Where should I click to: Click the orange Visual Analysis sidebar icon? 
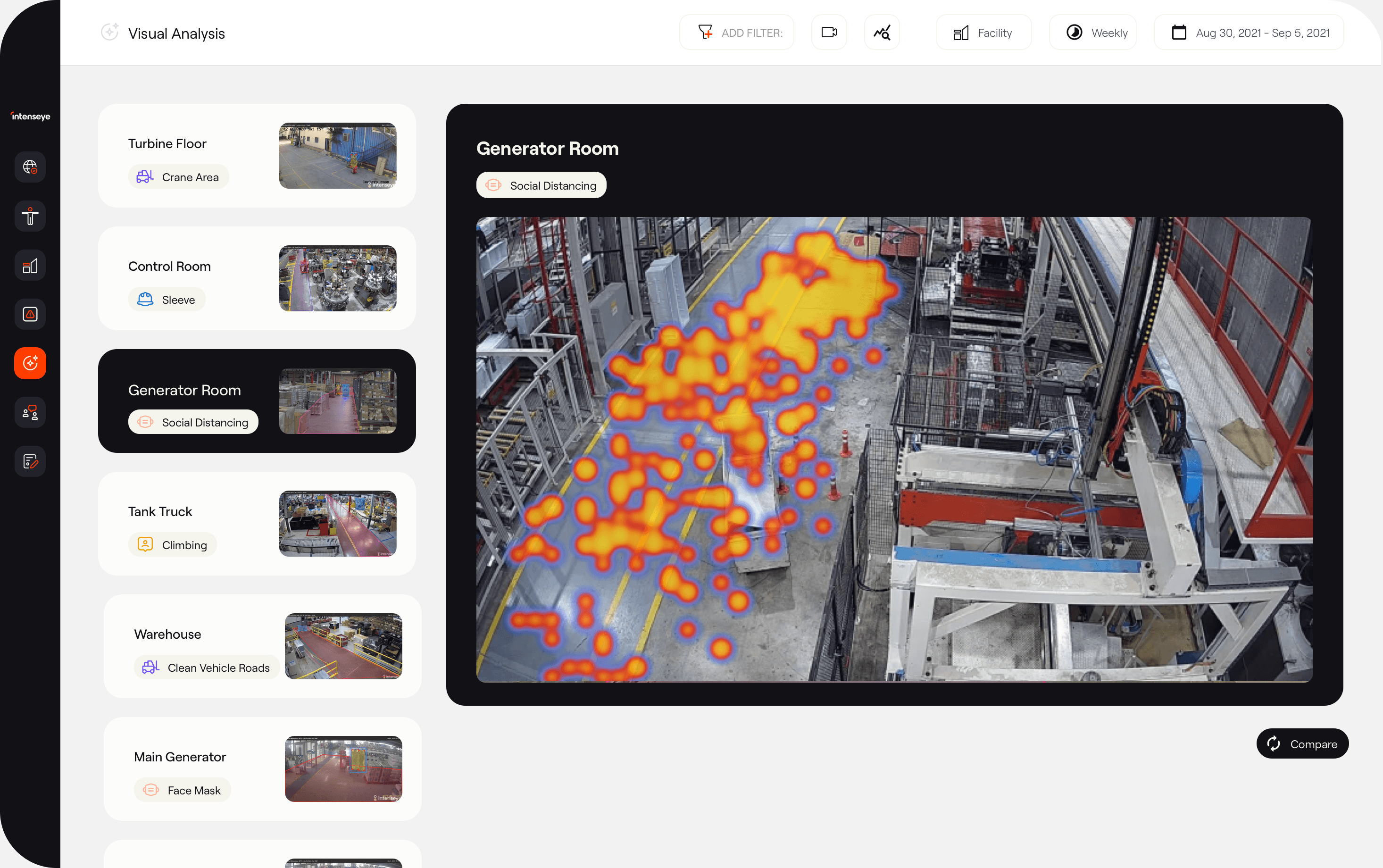pyautogui.click(x=30, y=363)
